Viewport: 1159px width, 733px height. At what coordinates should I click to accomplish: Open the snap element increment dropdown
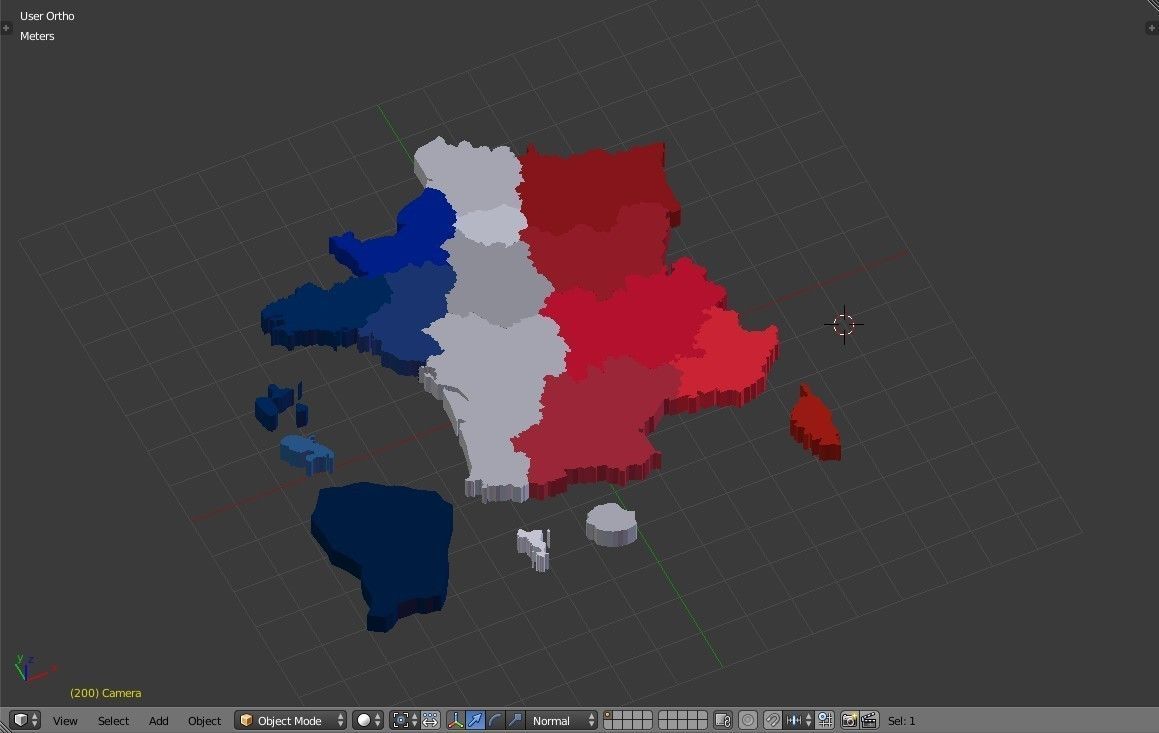pos(799,720)
